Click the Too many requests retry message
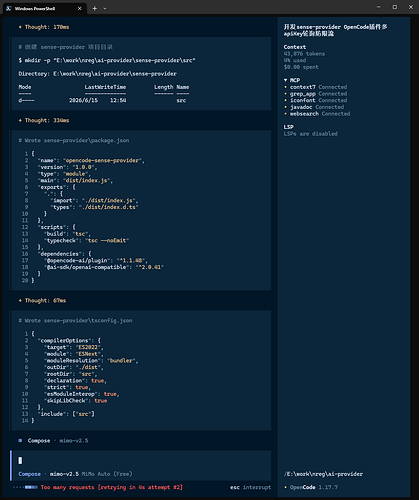Screen dimensions: 419x500 point(112,487)
